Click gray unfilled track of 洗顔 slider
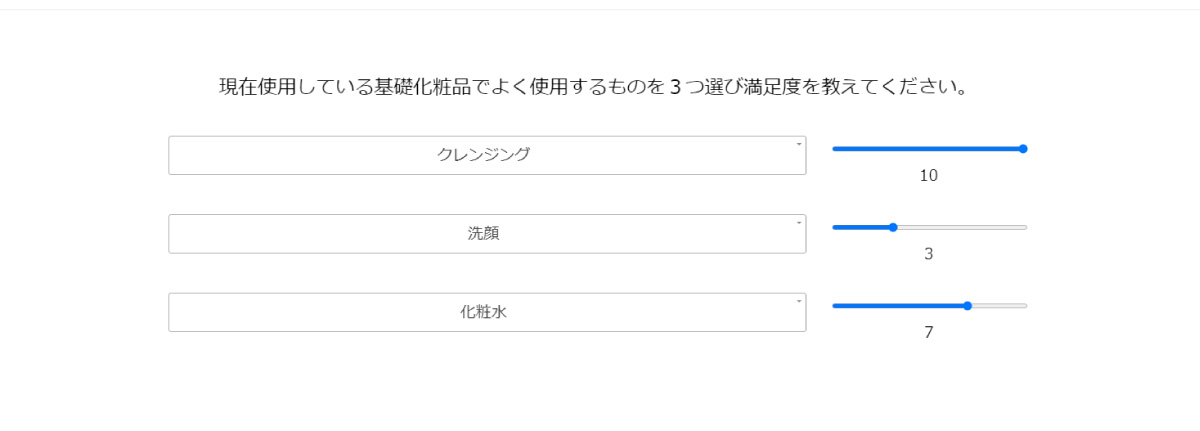Image resolution: width=1200 pixels, height=431 pixels. tap(960, 228)
